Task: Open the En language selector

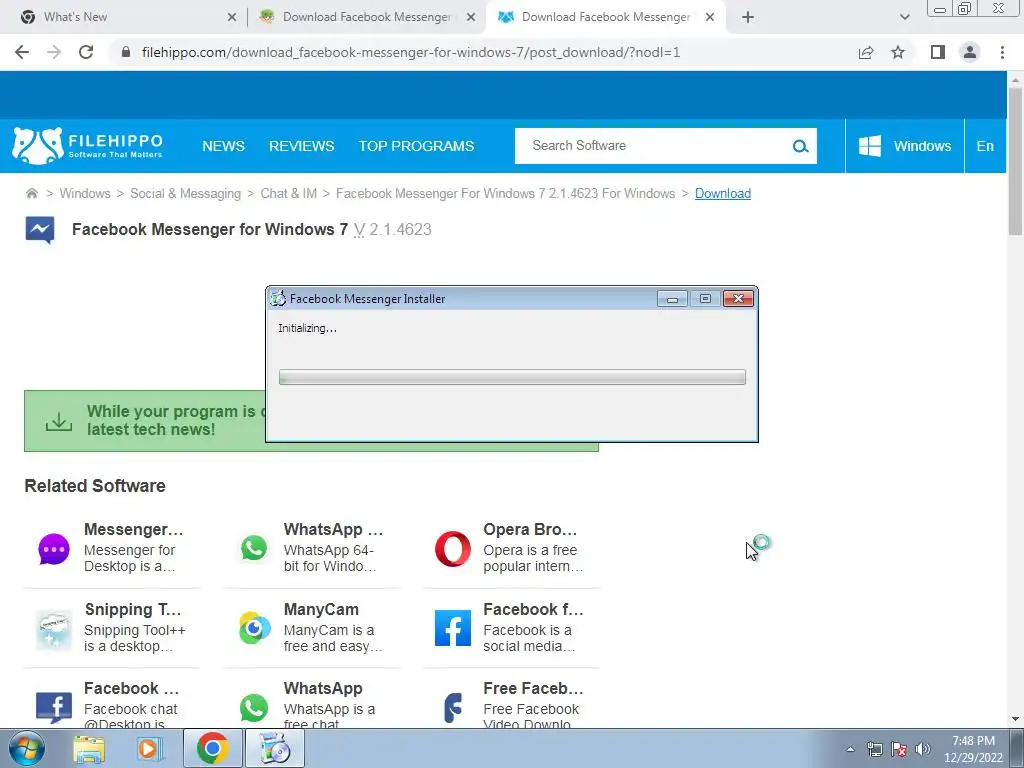Action: click(x=985, y=146)
